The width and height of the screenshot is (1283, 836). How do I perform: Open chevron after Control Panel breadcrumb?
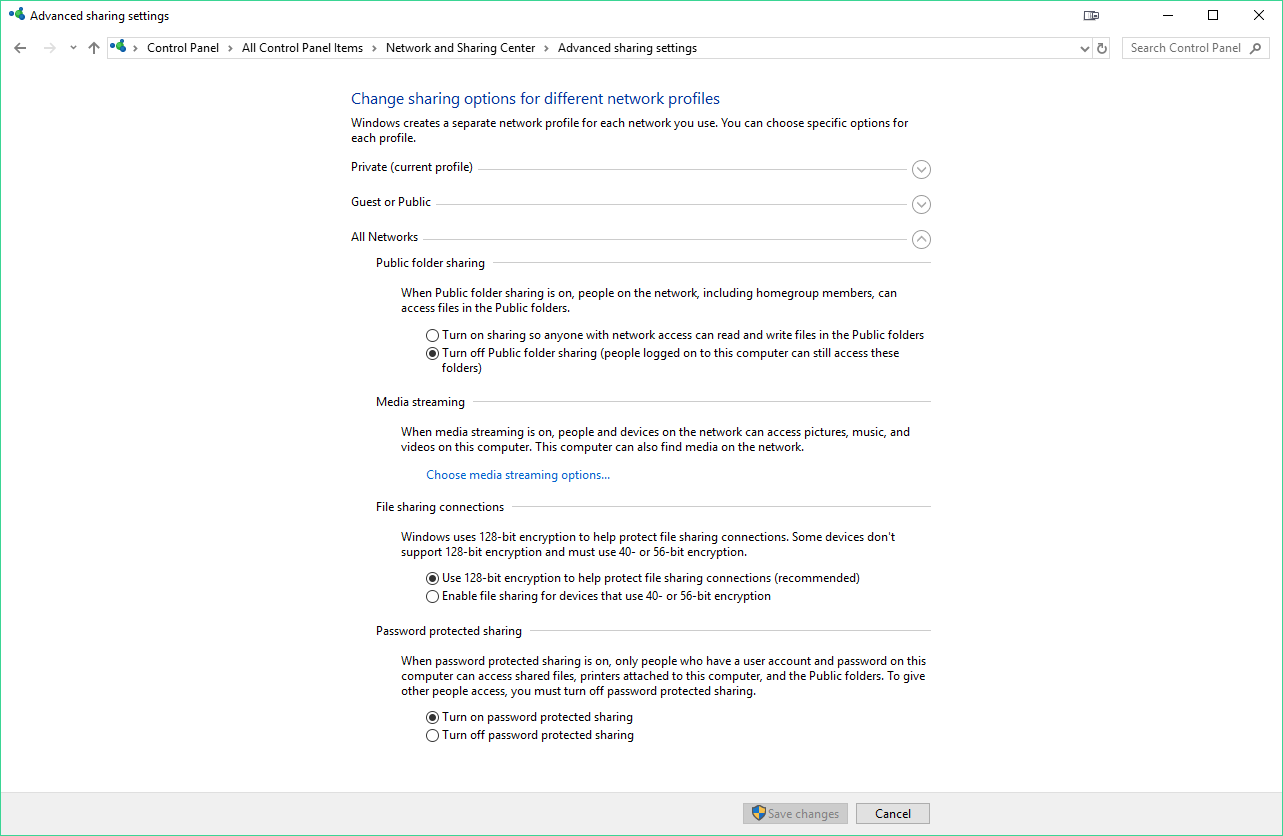[230, 48]
